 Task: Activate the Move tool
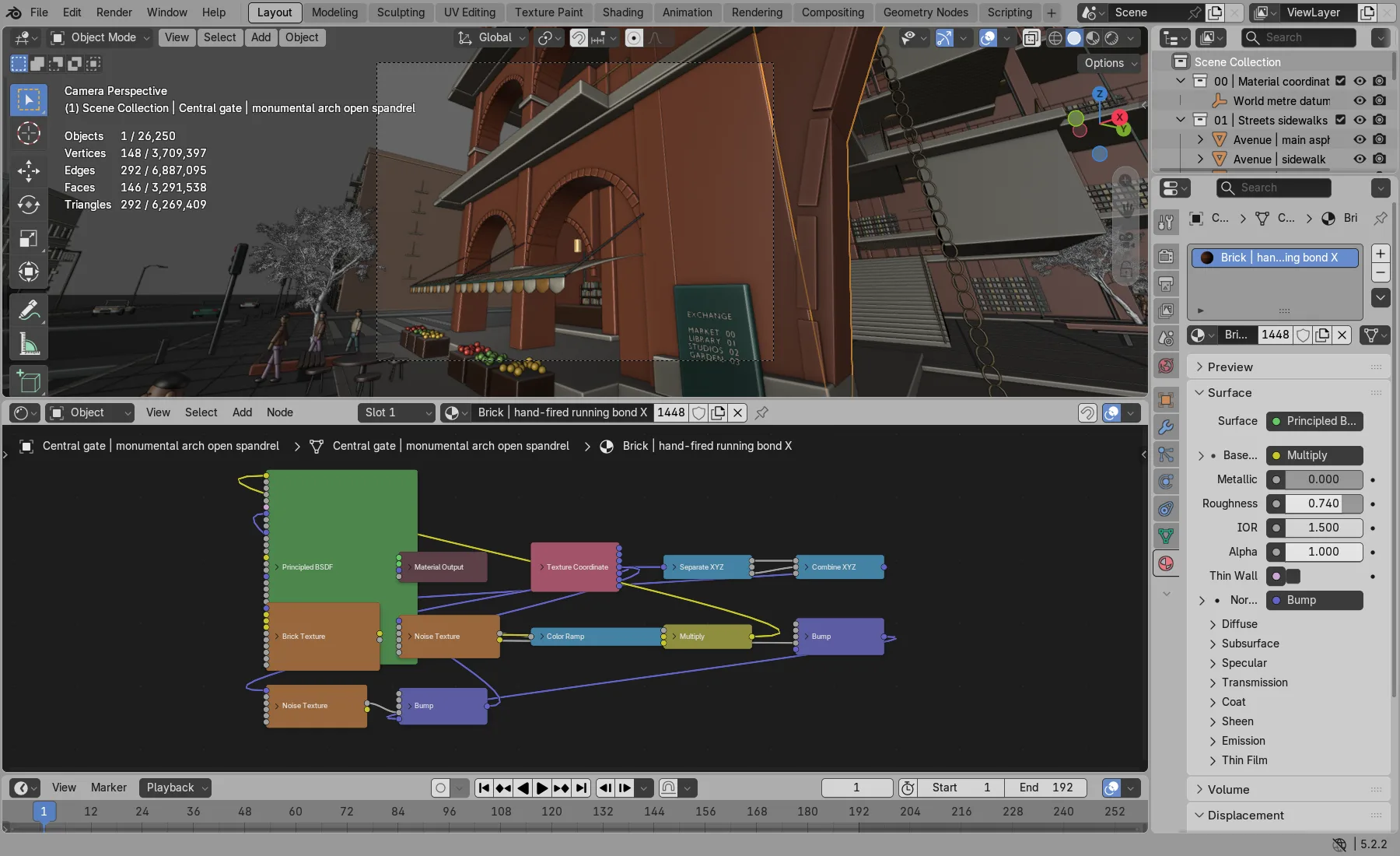29,170
